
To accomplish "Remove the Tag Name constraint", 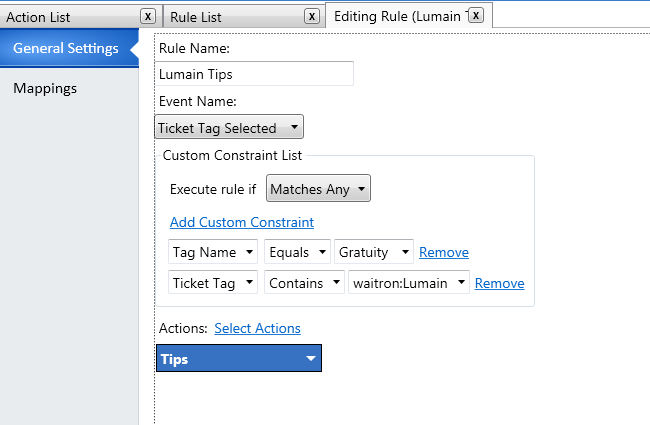I will click(x=443, y=253).
